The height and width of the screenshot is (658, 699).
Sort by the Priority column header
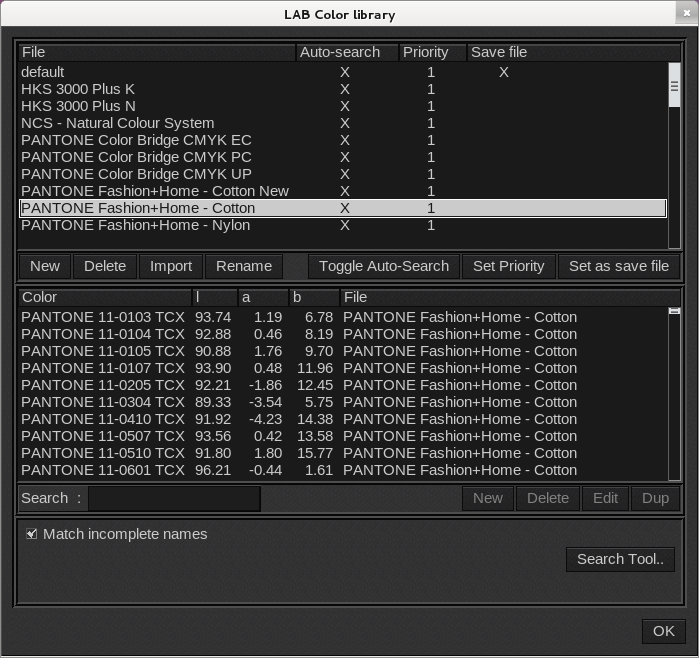pos(432,52)
